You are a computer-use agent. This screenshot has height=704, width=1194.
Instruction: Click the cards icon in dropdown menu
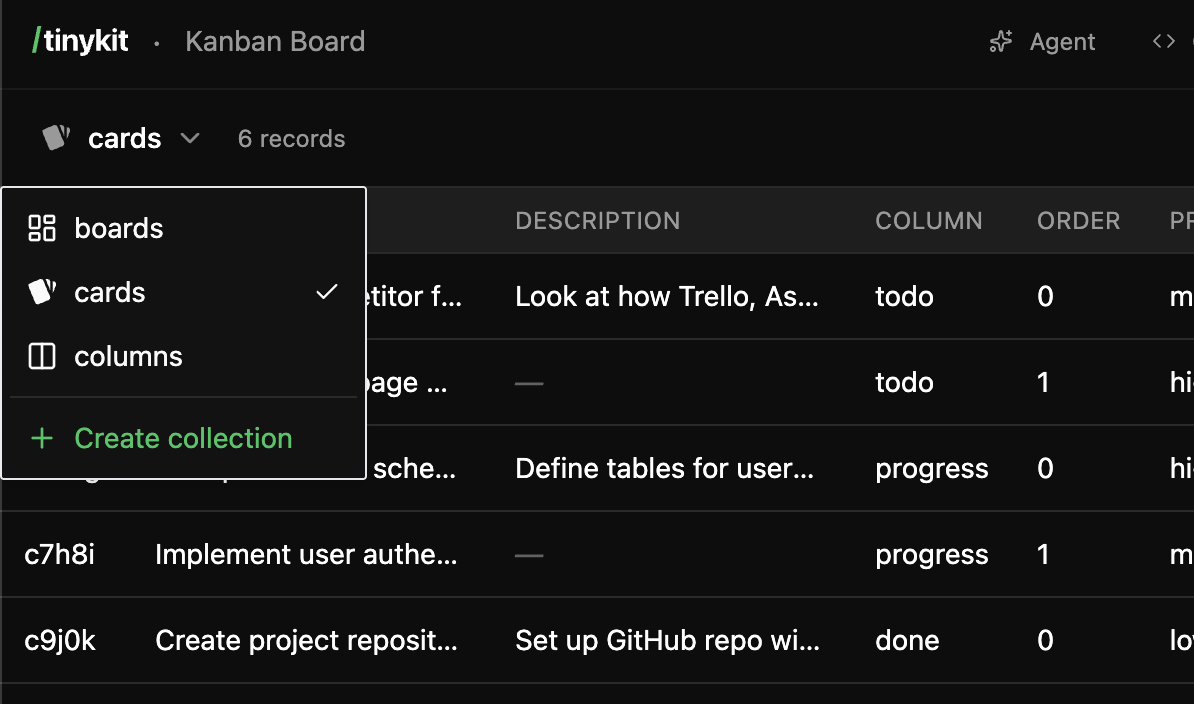[42, 291]
